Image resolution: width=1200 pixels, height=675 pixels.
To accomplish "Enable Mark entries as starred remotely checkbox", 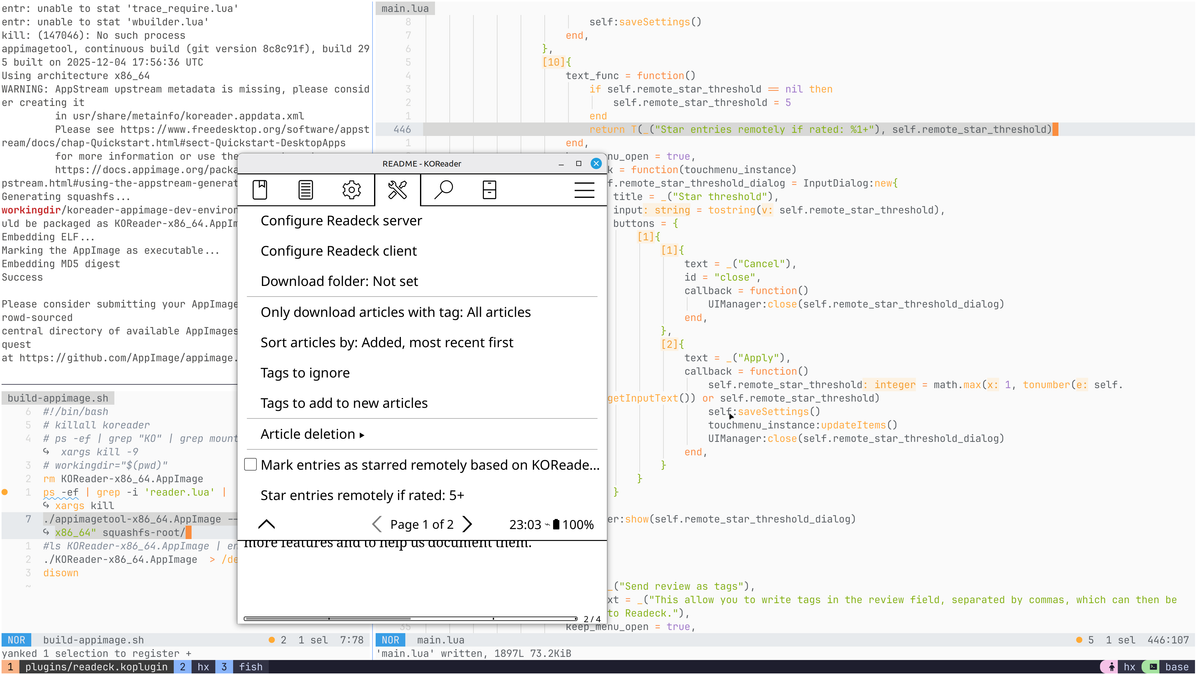I will pyautogui.click(x=251, y=465).
